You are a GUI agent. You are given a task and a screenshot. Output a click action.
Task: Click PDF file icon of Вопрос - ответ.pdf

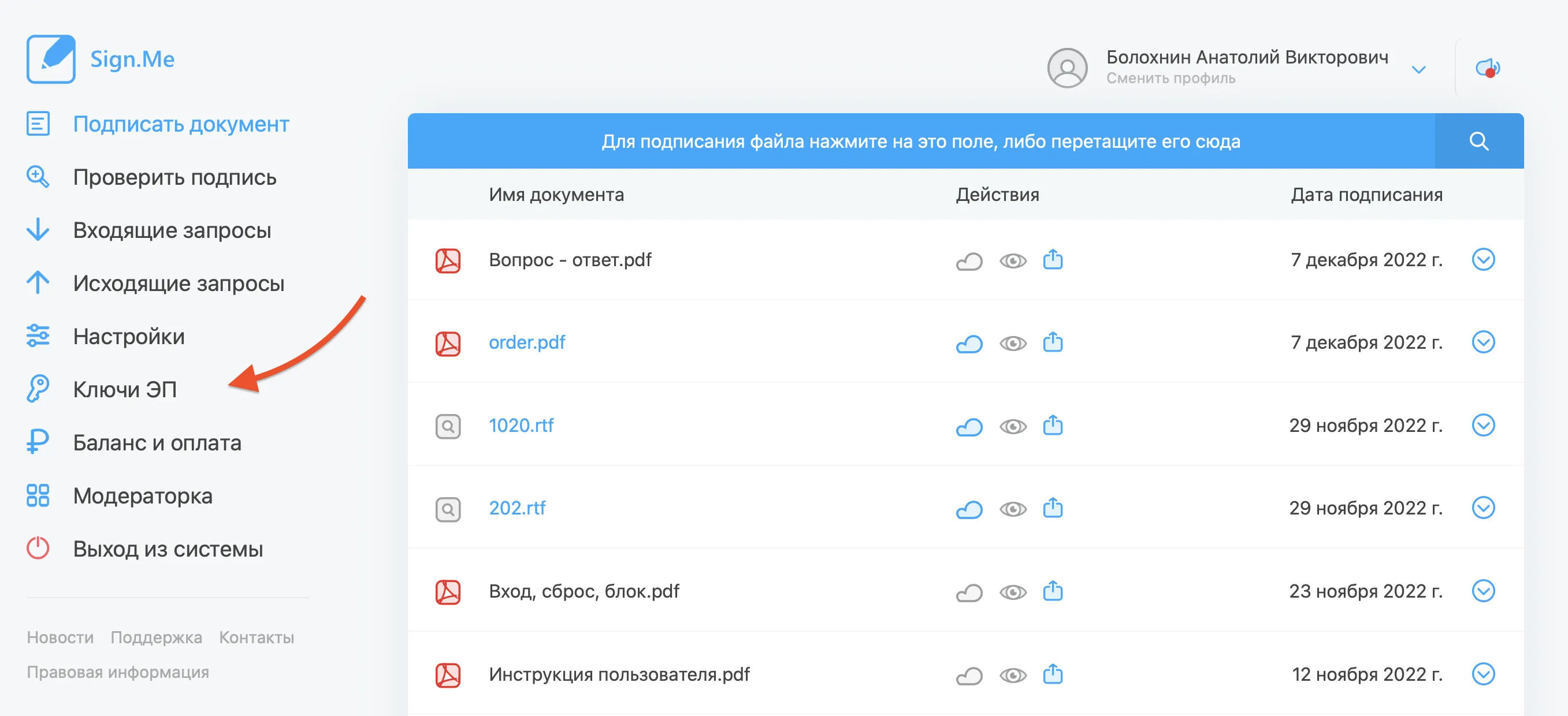[x=448, y=260]
